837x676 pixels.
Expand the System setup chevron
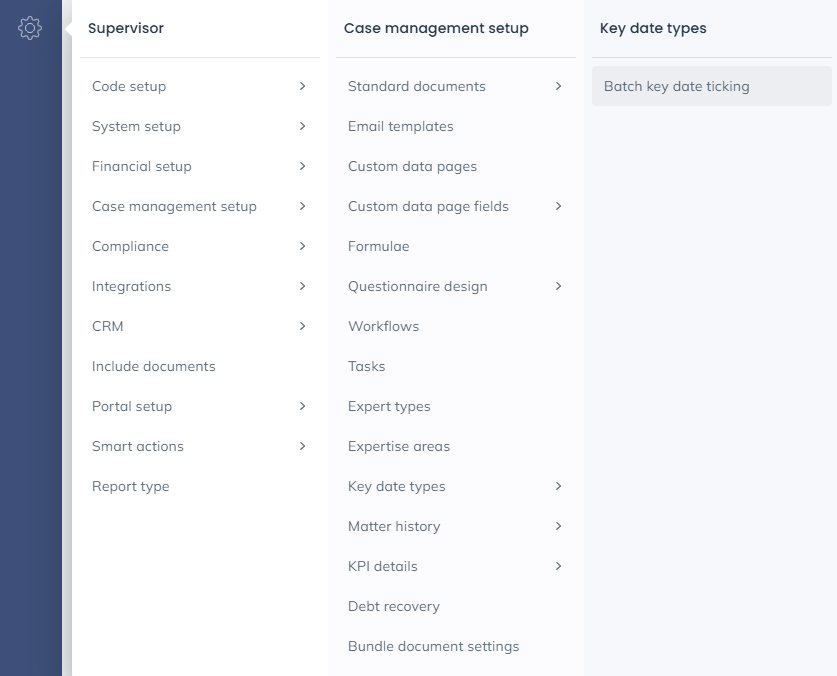(302, 126)
